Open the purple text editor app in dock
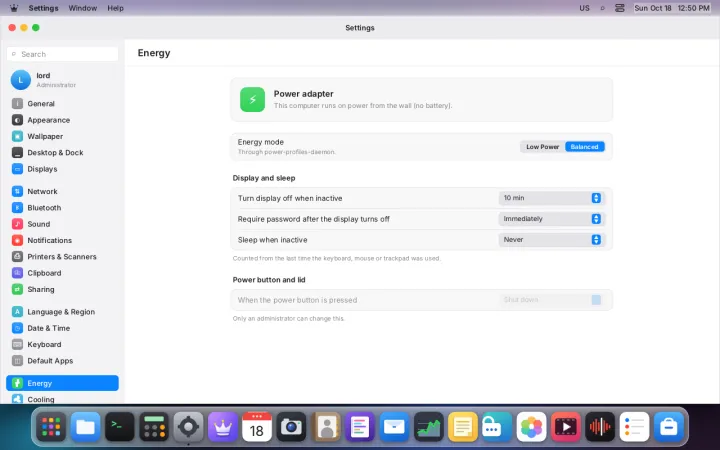 pyautogui.click(x=360, y=427)
